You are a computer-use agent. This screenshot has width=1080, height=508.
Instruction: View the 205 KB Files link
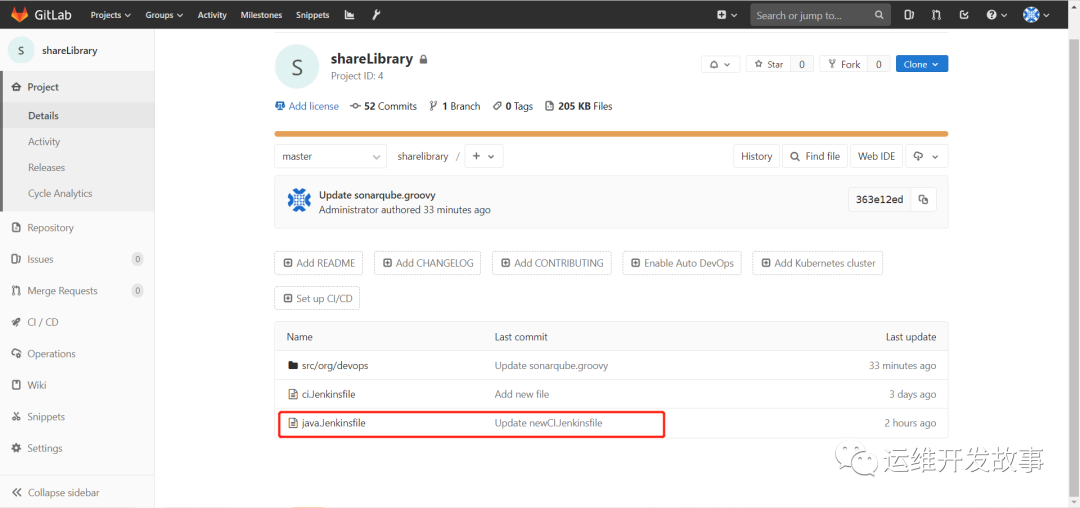point(579,106)
